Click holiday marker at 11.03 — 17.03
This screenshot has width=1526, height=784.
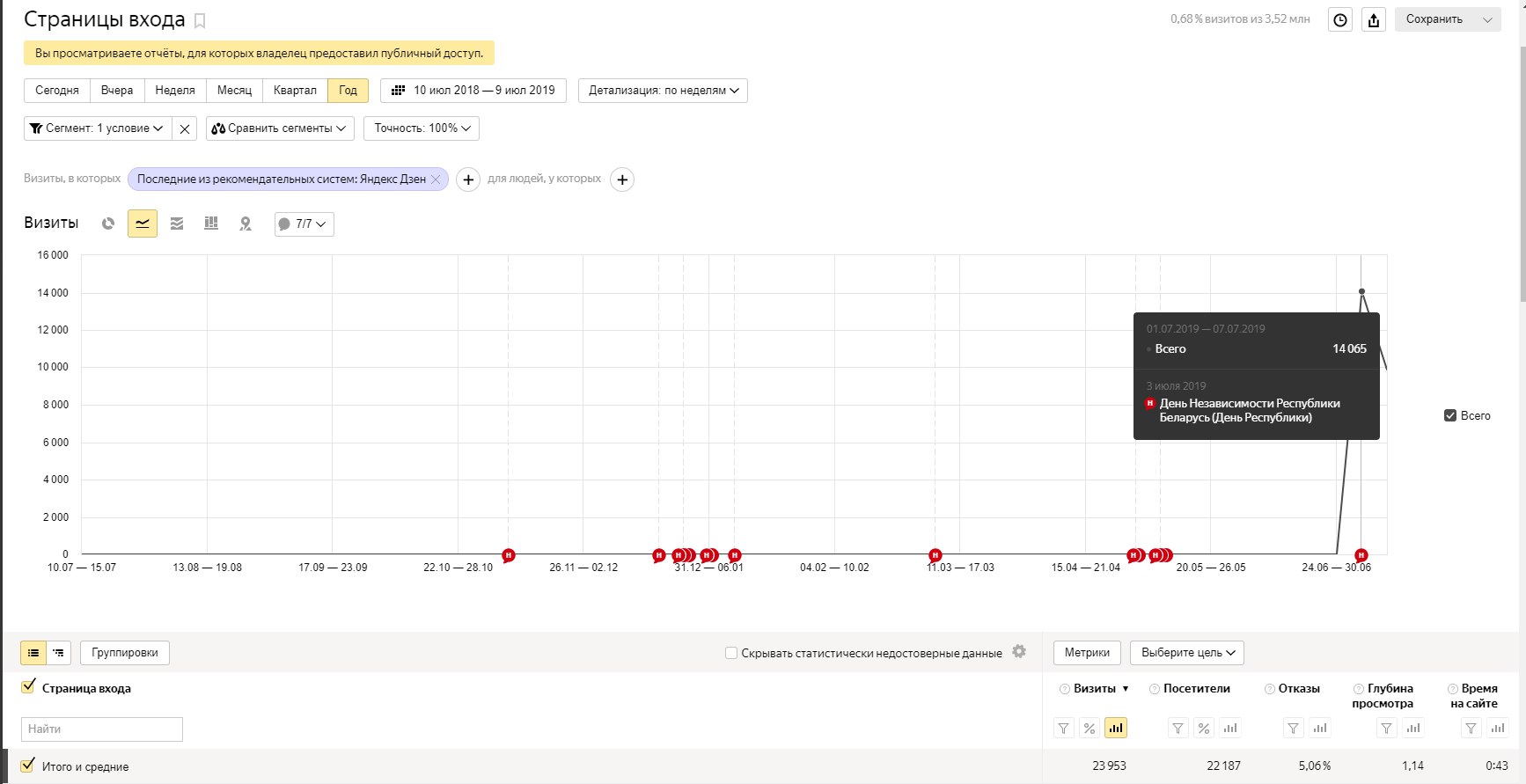pyautogui.click(x=935, y=555)
